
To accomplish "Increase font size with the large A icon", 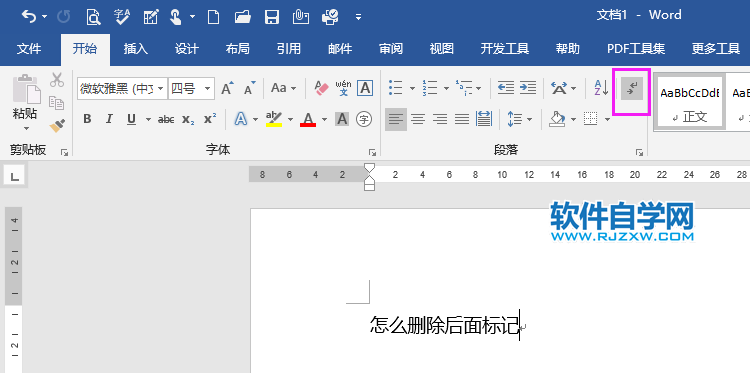I will click(x=227, y=88).
